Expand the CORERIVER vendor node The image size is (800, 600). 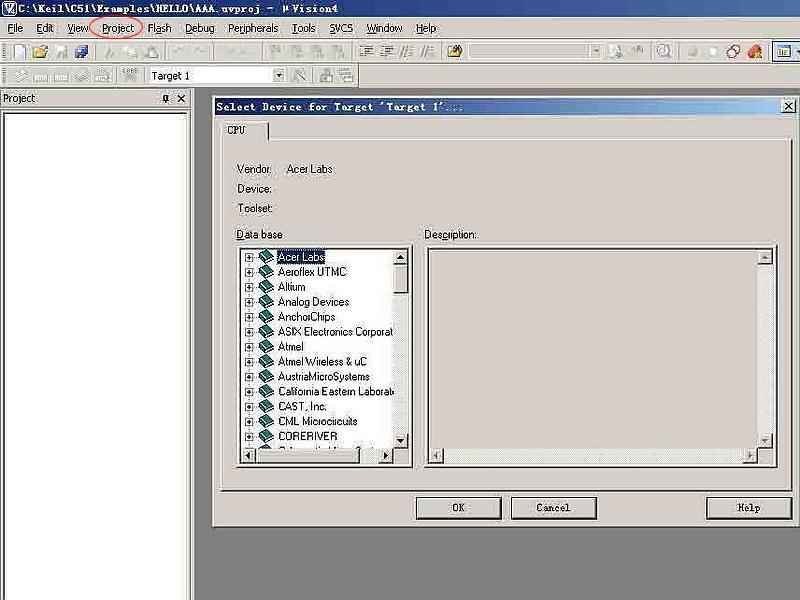tap(249, 437)
